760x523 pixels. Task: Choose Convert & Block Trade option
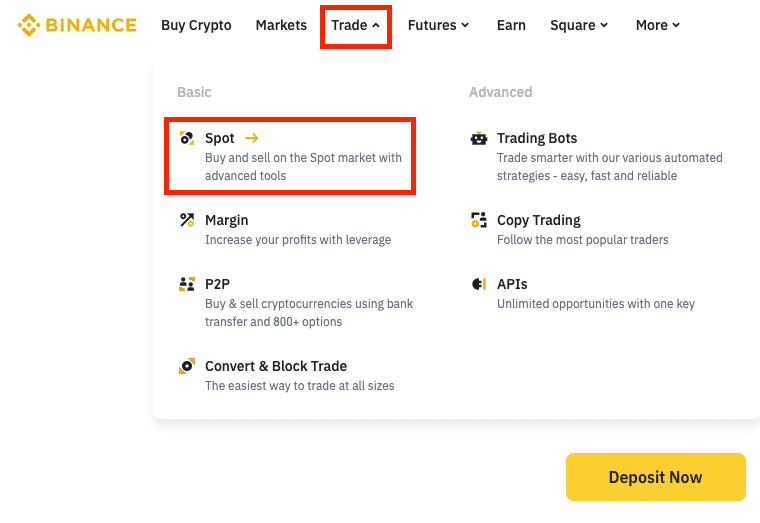276,366
